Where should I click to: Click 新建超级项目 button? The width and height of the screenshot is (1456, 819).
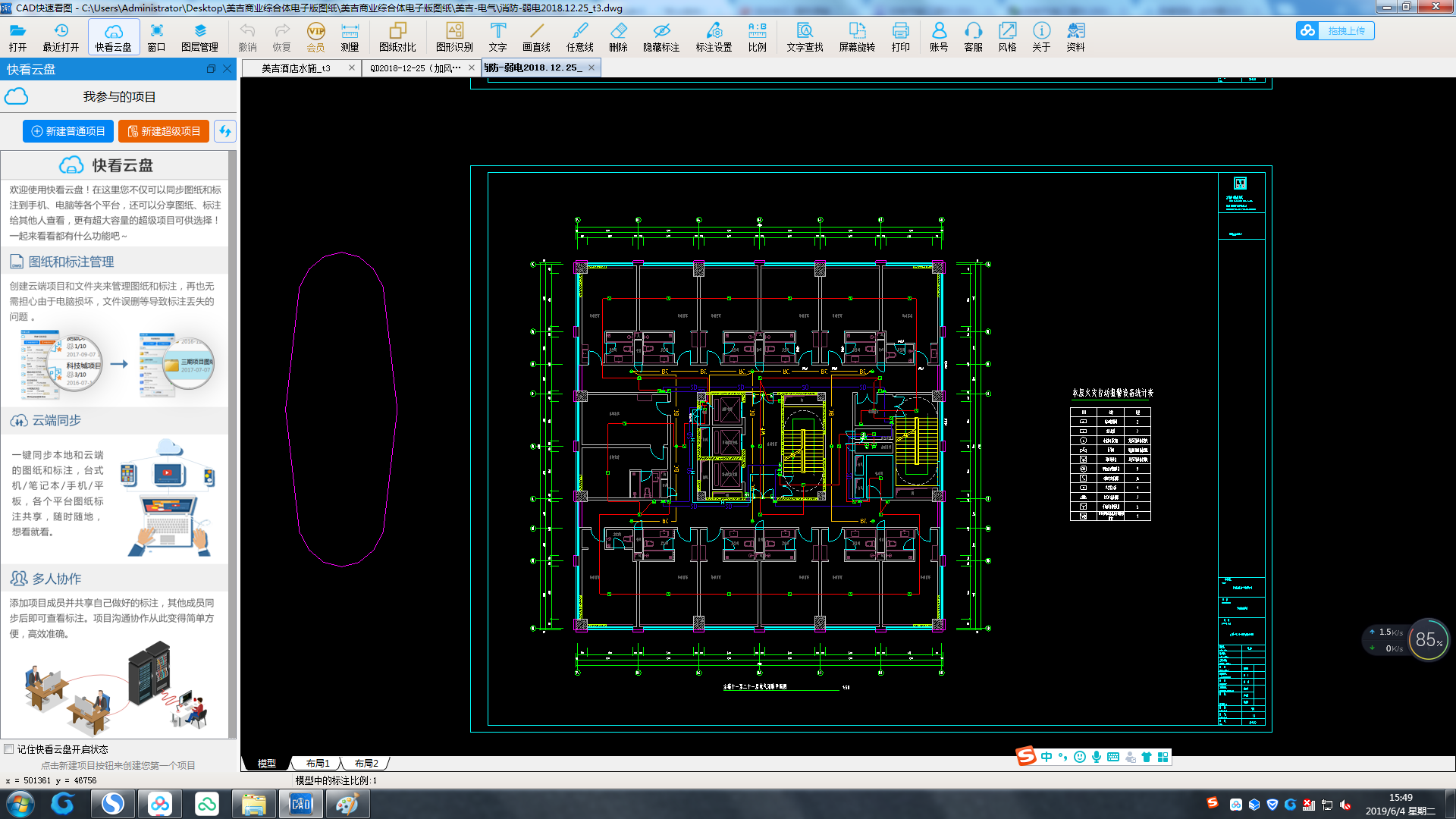[164, 131]
